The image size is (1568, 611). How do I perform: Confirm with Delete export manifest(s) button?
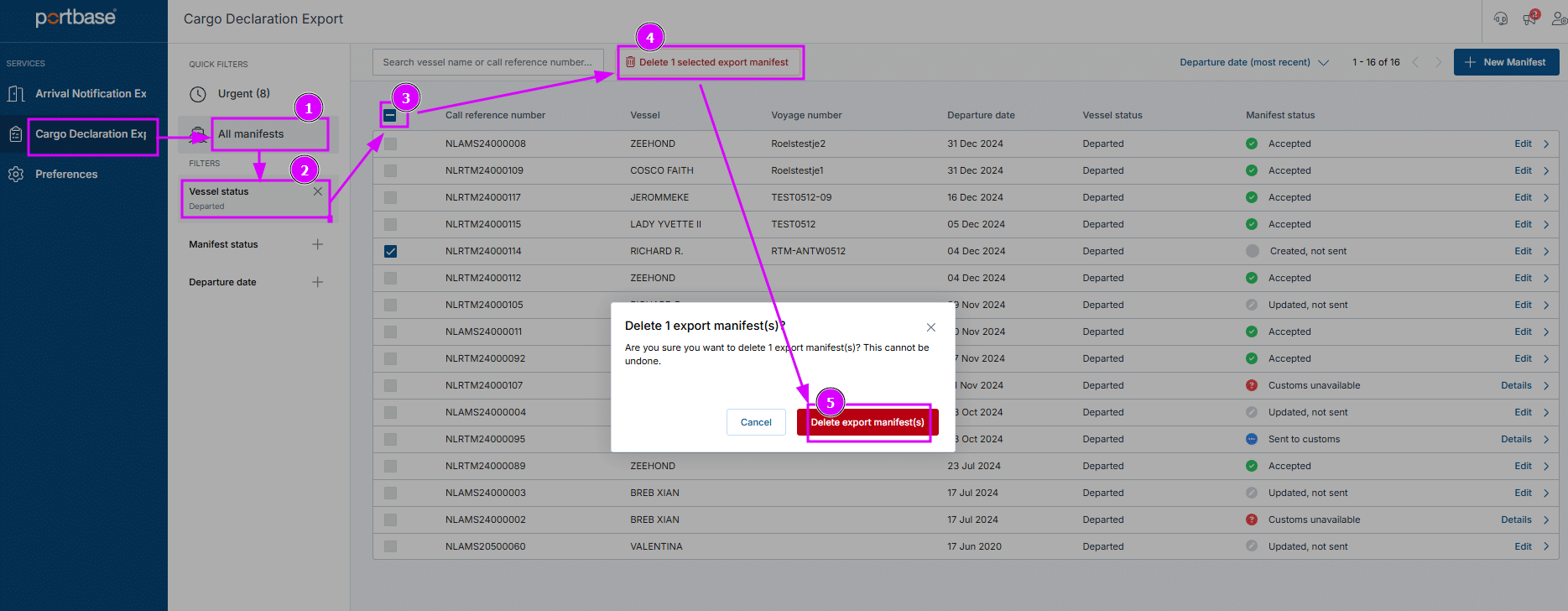tap(867, 422)
